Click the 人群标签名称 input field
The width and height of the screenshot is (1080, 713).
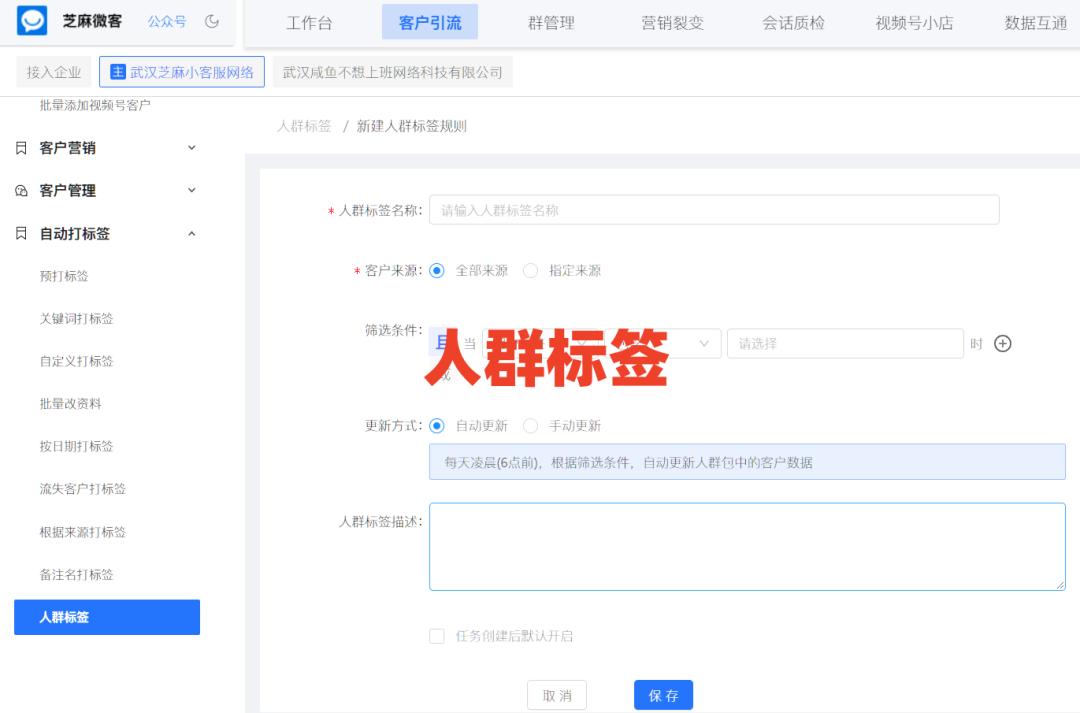tap(713, 209)
